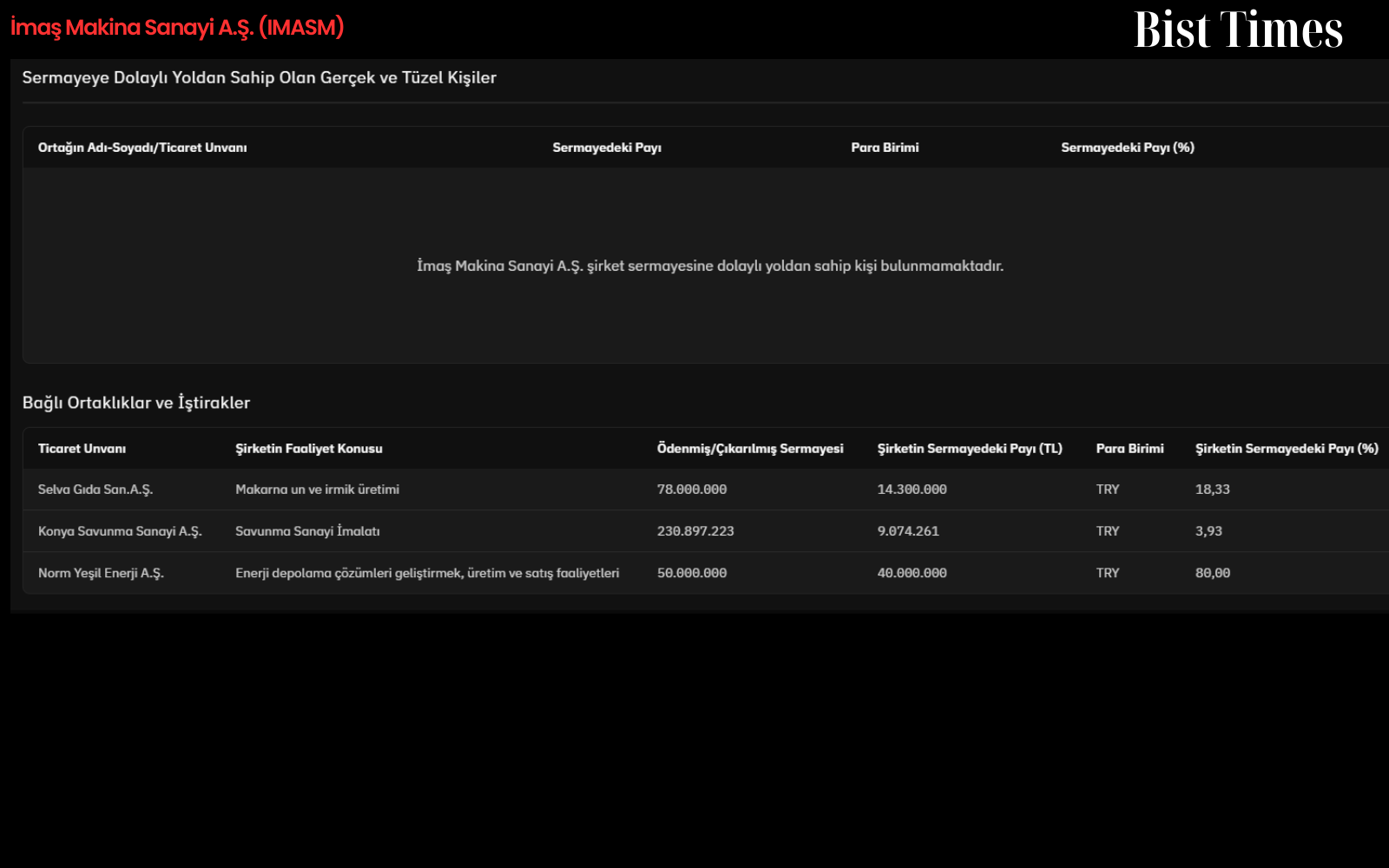Click the 80,00 percentage value
This screenshot has width=1389, height=868.
click(x=1212, y=573)
